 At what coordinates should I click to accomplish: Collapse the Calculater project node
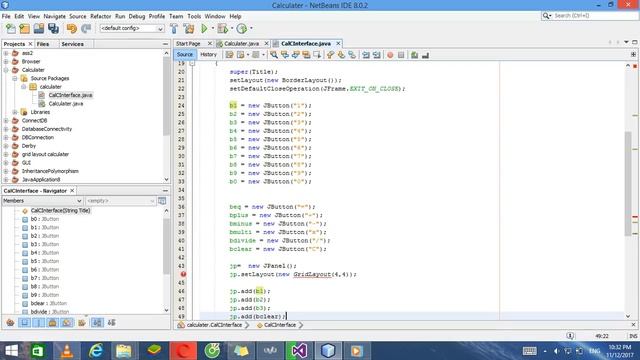pos(6,70)
